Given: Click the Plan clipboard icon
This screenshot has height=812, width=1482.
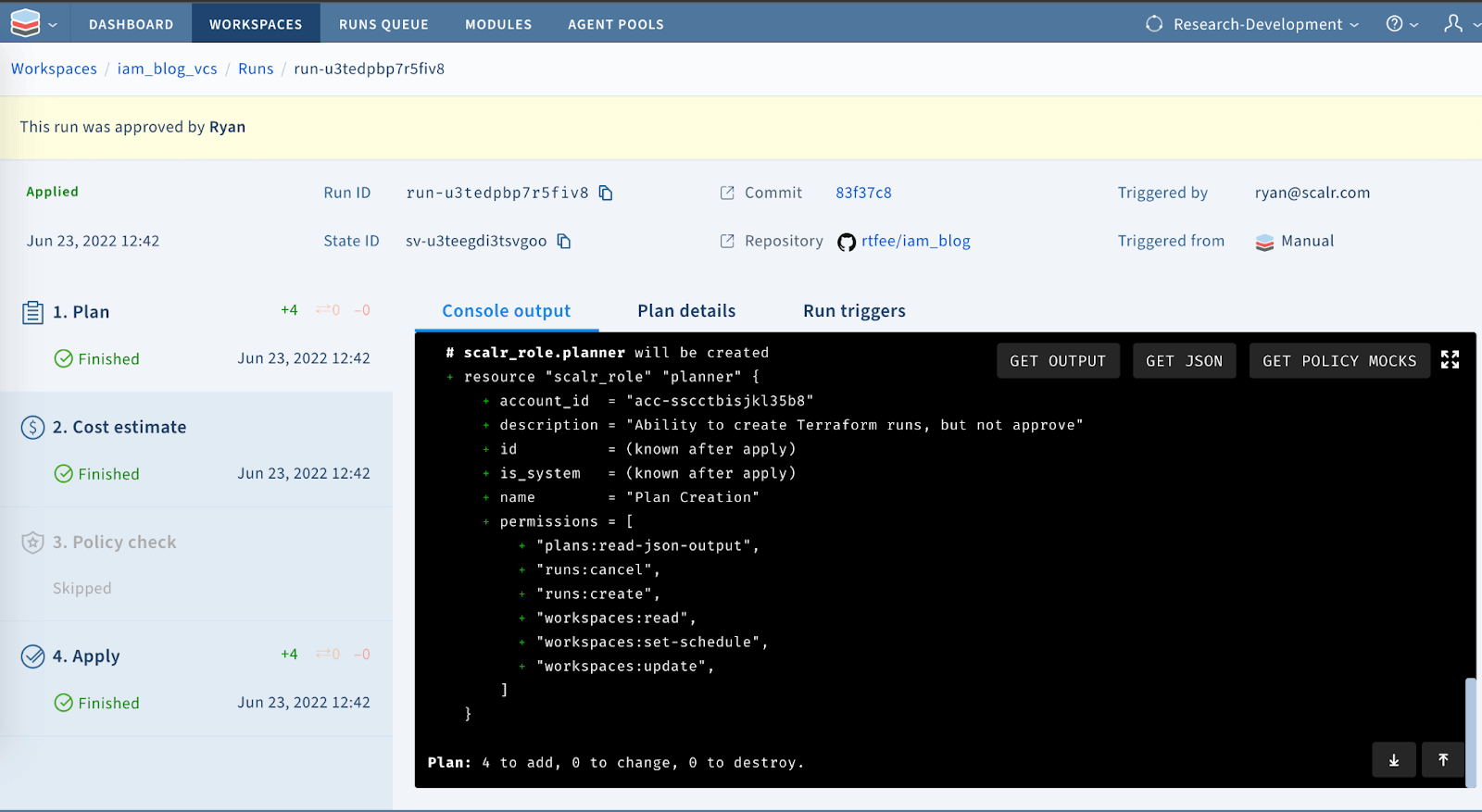Looking at the screenshot, I should point(32,312).
